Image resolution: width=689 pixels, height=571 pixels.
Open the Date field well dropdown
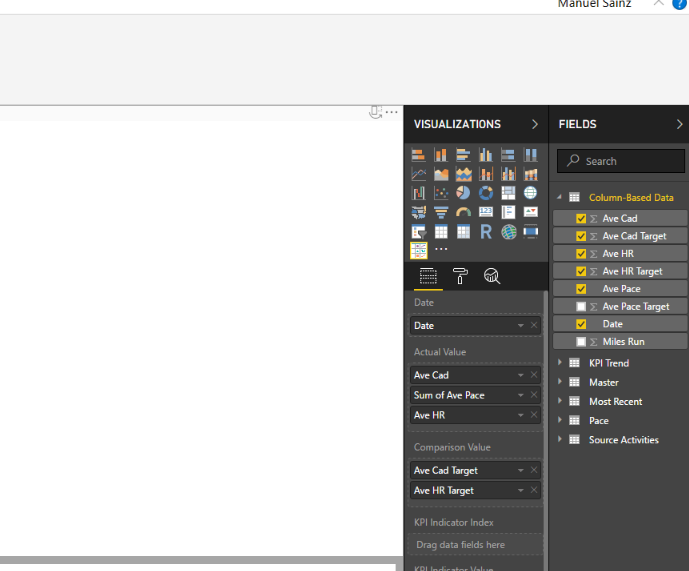click(x=521, y=326)
